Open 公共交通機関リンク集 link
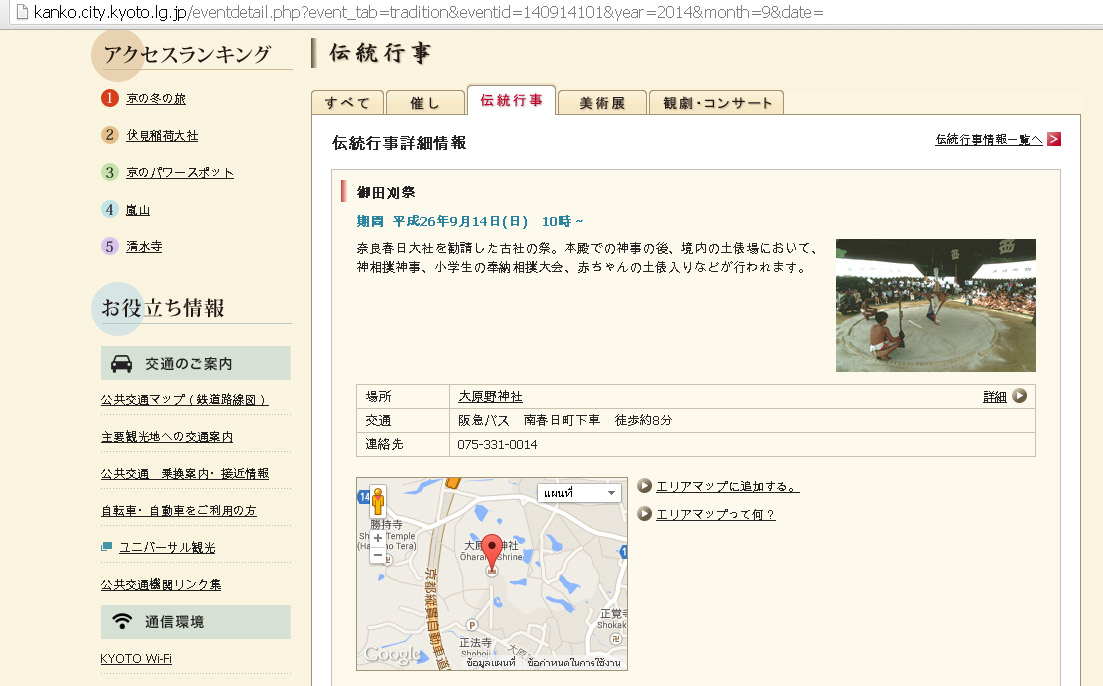Screen dimensions: 1103x686 (x=160, y=585)
